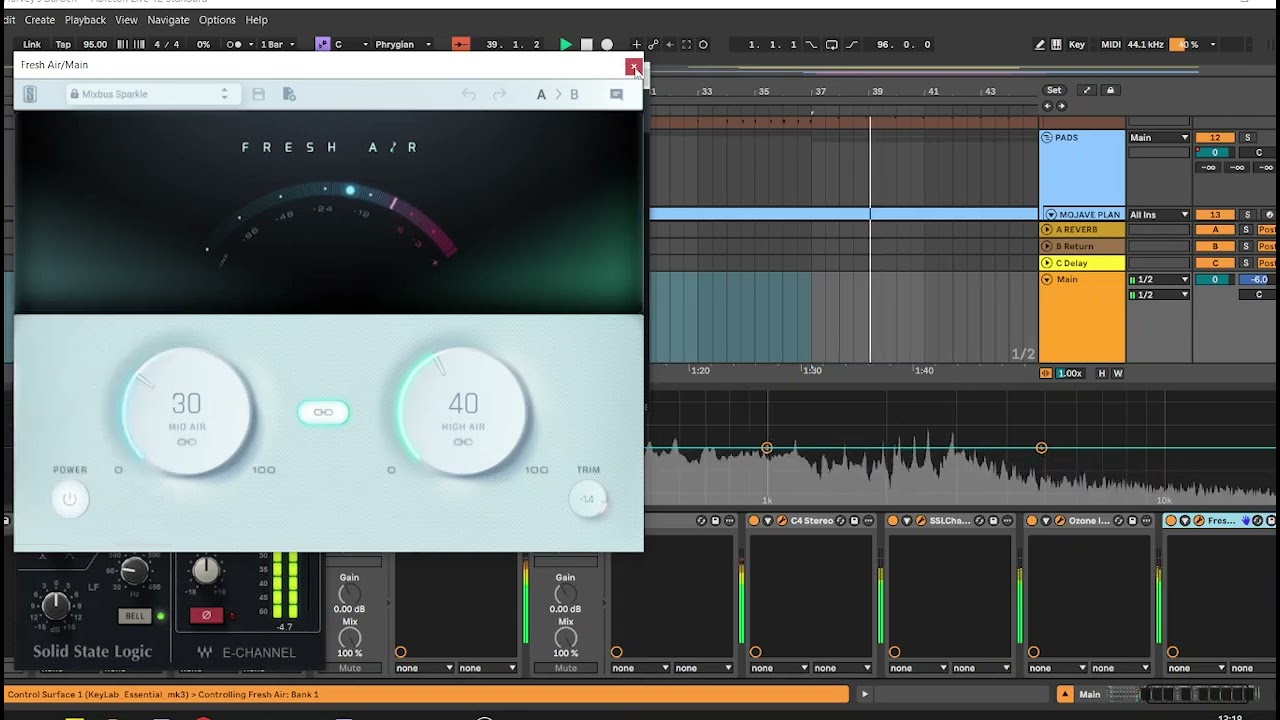Click the Slate Digital logo icon in Fresh Air
This screenshot has height=720, width=1280.
coord(30,94)
